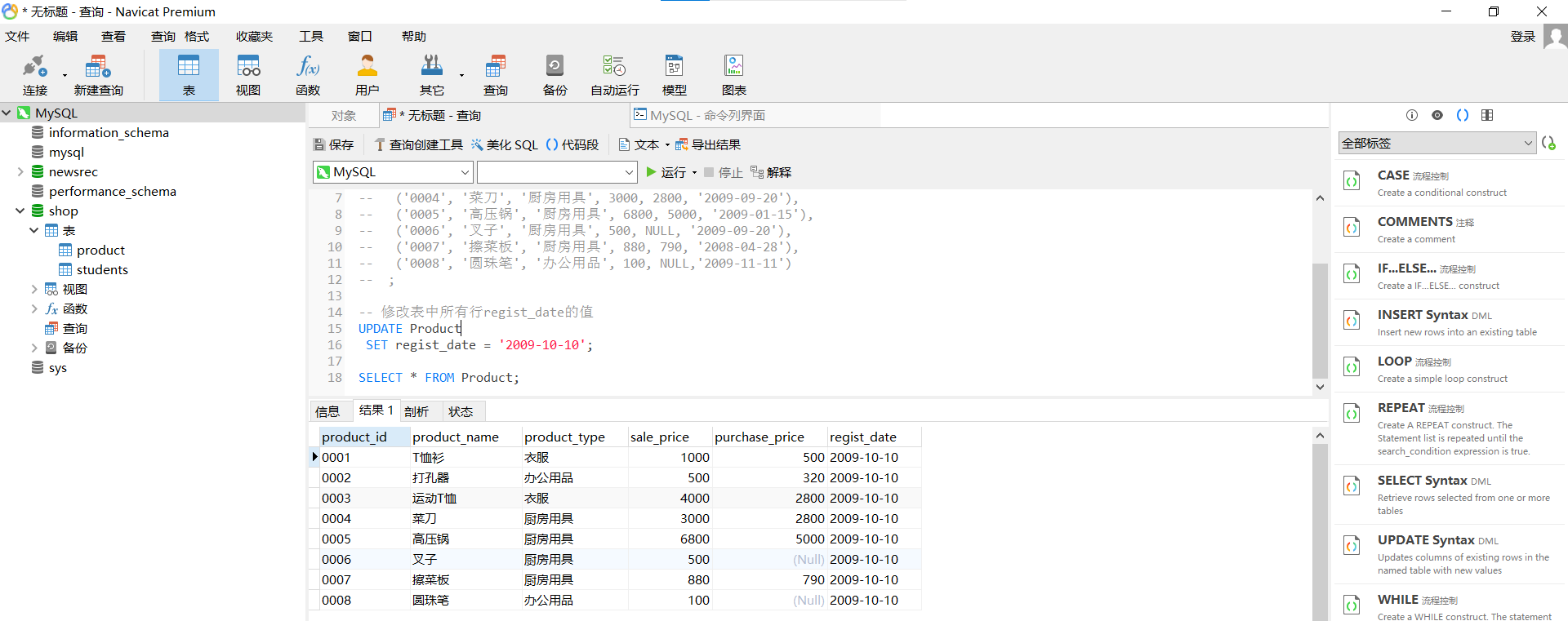The height and width of the screenshot is (621, 1568).
Task: Click the CASE snippet icon
Action: [x=1352, y=181]
